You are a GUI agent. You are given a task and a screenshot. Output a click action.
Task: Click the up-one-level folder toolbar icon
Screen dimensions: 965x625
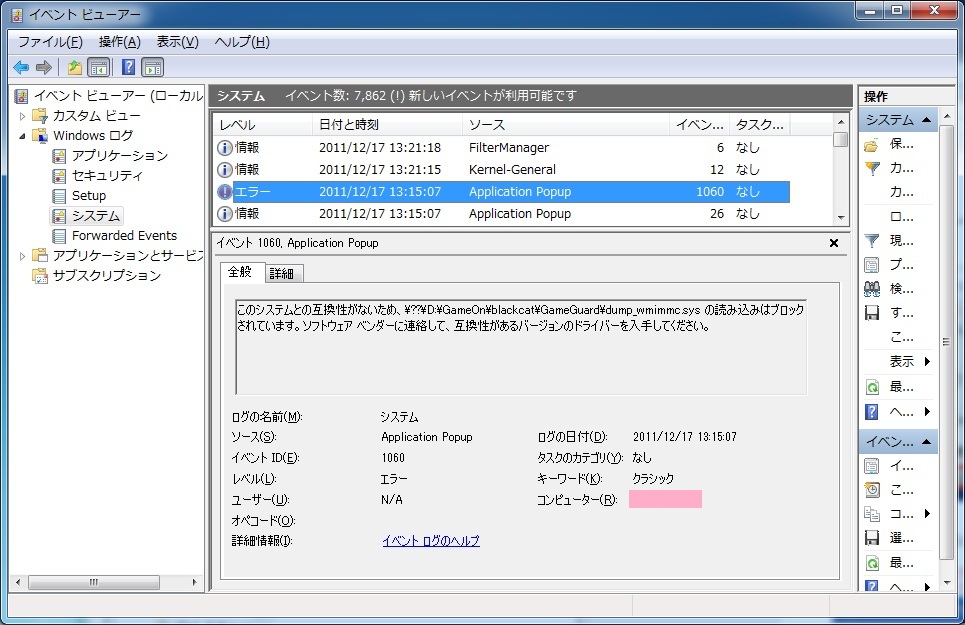74,67
